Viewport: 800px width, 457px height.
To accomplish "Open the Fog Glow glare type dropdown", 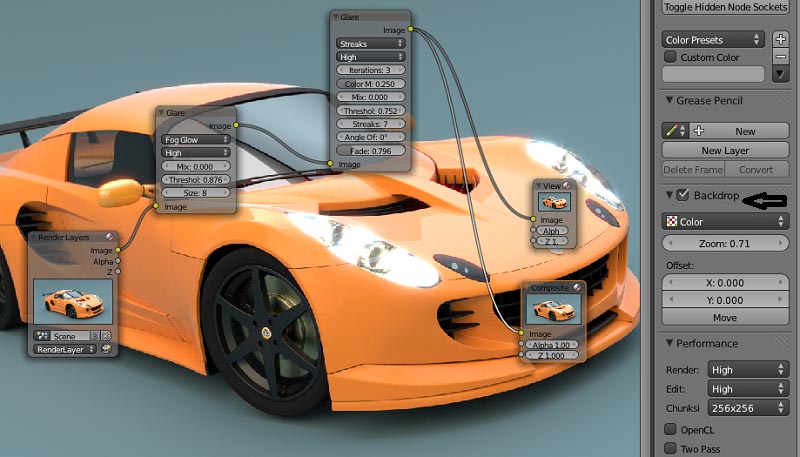I will click(196, 140).
